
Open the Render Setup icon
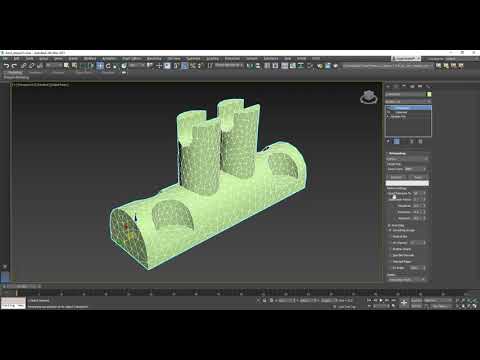(320, 66)
